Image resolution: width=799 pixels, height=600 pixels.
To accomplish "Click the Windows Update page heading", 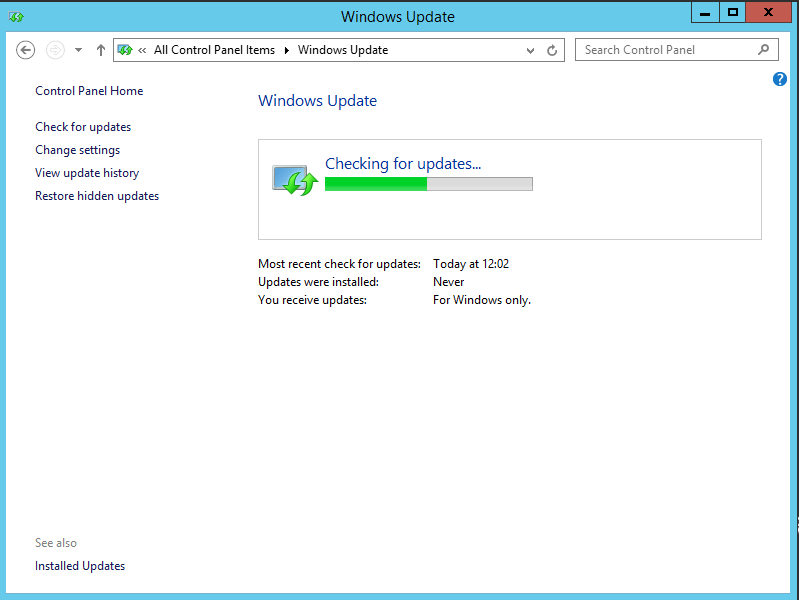I will coord(317,101).
